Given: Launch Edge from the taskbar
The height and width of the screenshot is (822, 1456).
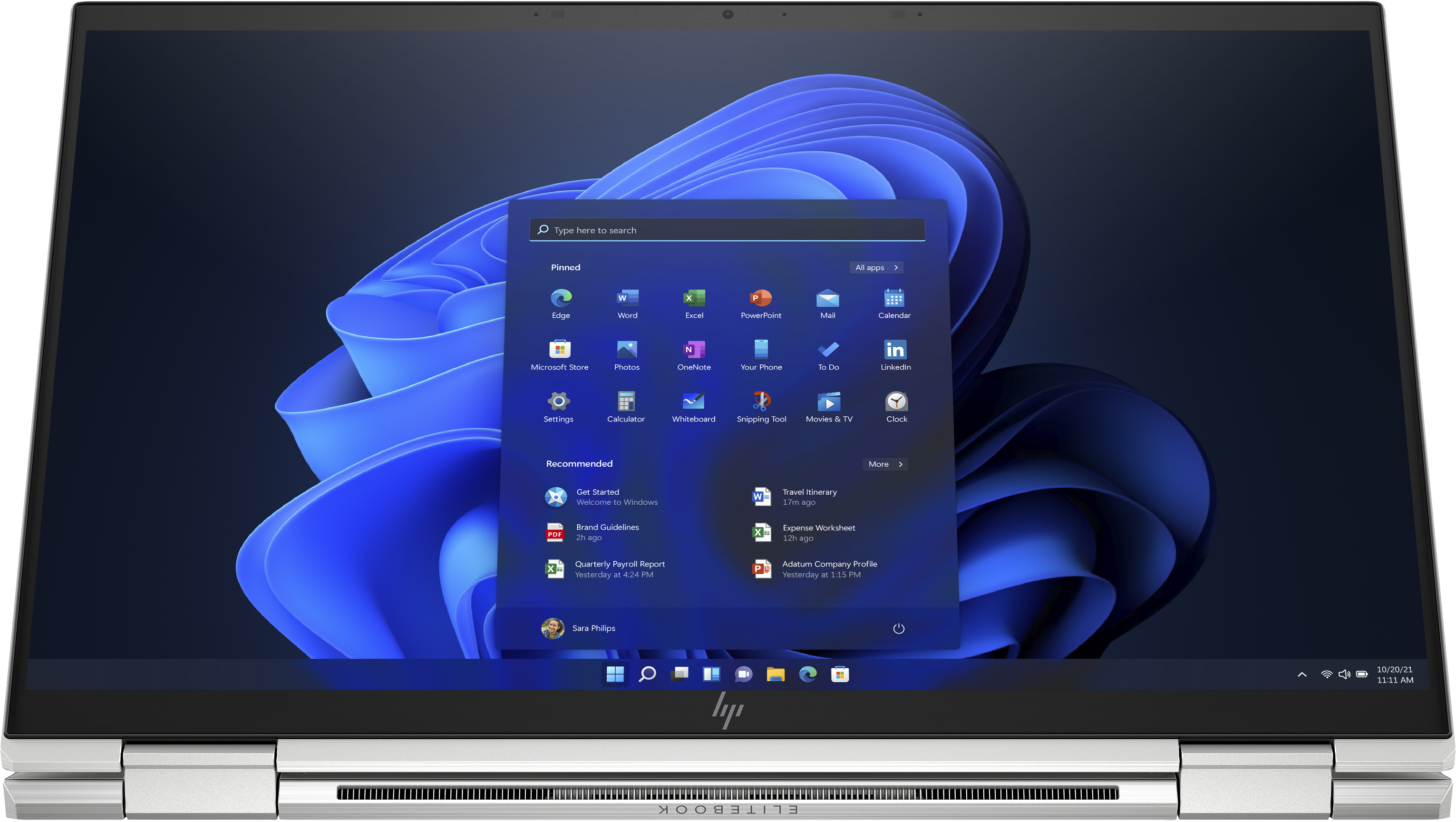Looking at the screenshot, I should tap(808, 674).
